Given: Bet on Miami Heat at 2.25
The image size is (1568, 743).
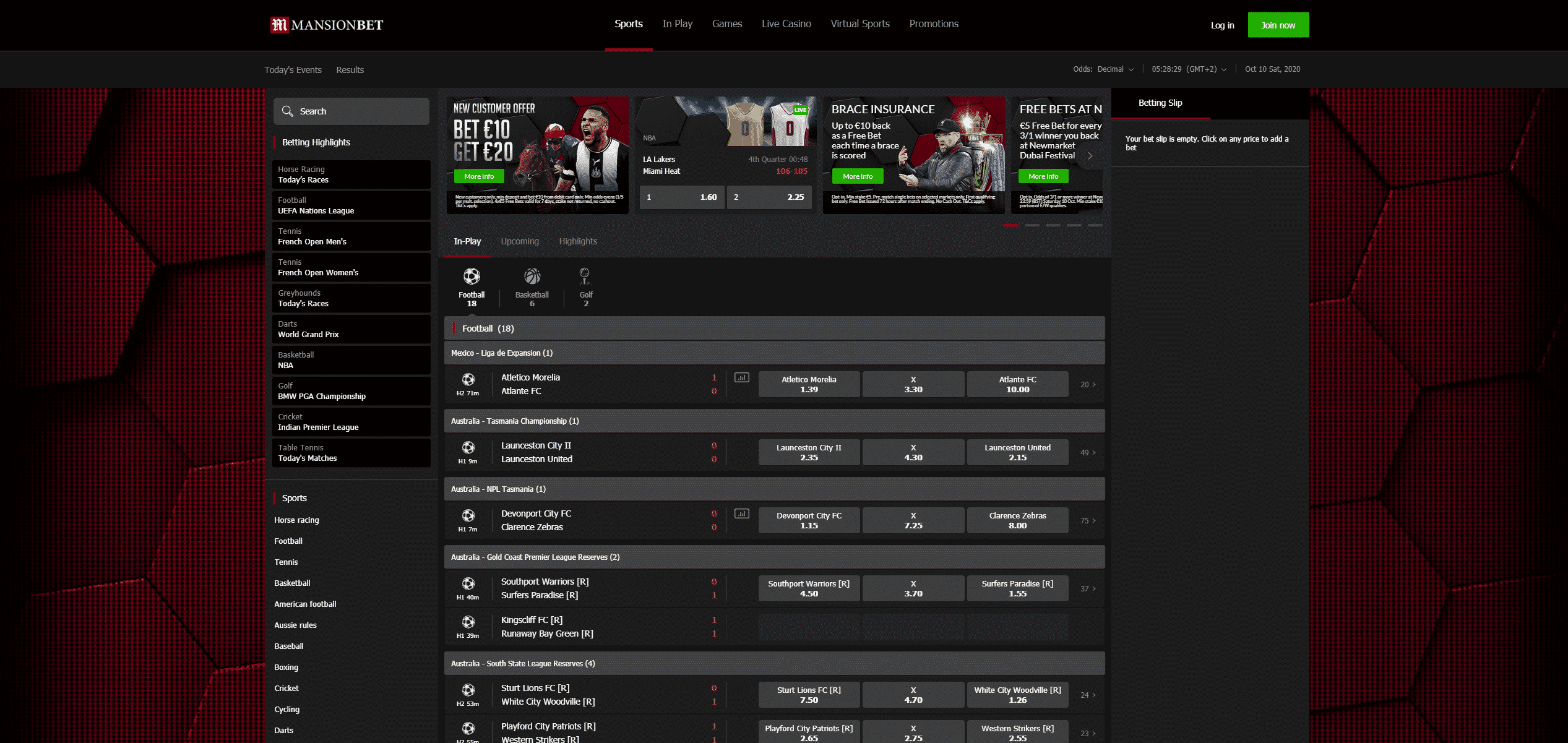Looking at the screenshot, I should pos(769,197).
